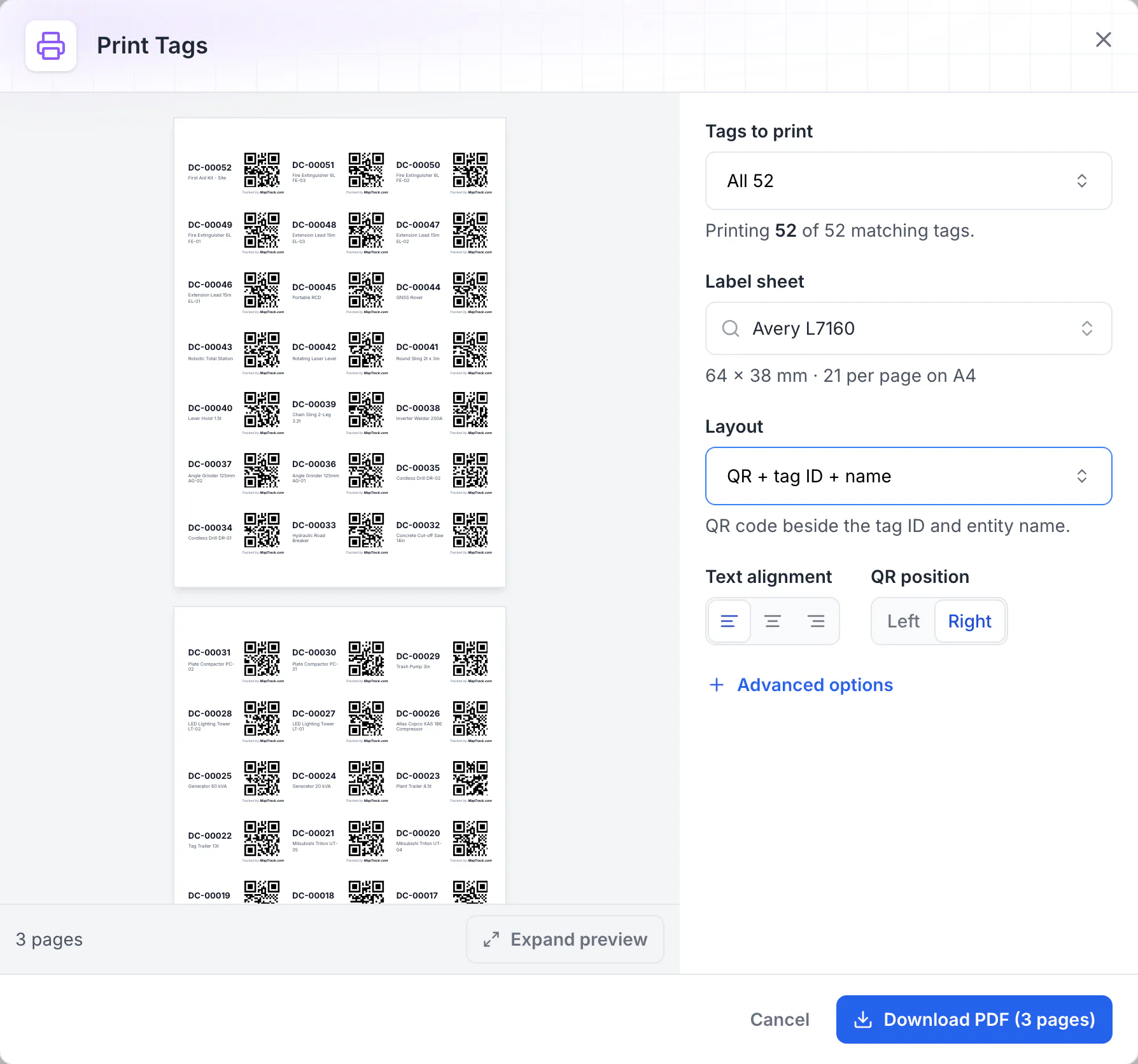Close the Print Tags dialog
1138x1064 pixels.
(x=1104, y=39)
